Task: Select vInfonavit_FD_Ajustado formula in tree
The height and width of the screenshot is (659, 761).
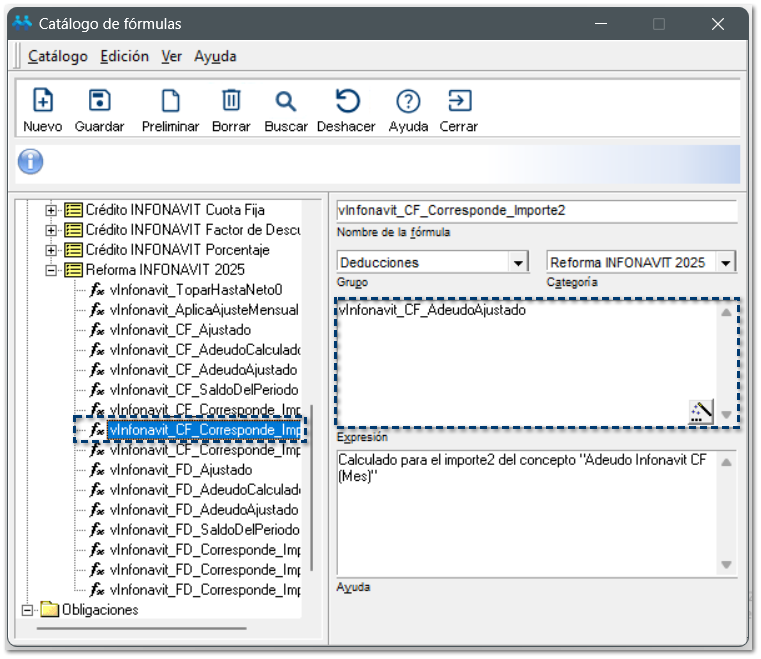Action: [180, 470]
